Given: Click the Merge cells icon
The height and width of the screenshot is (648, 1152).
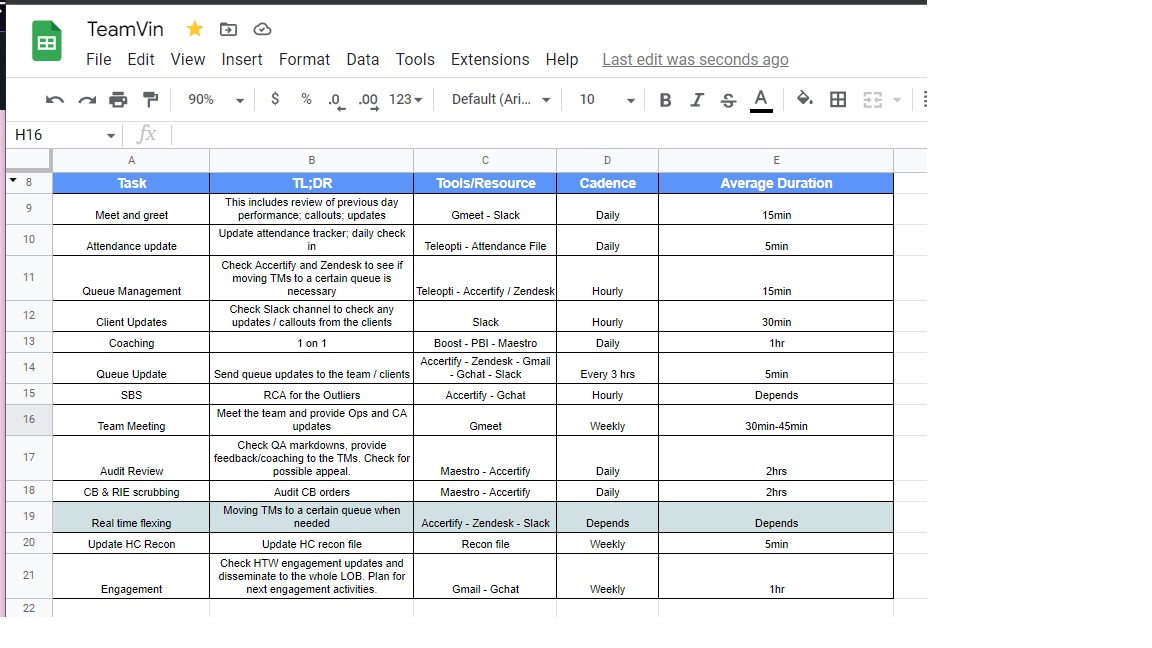Looking at the screenshot, I should [x=872, y=99].
